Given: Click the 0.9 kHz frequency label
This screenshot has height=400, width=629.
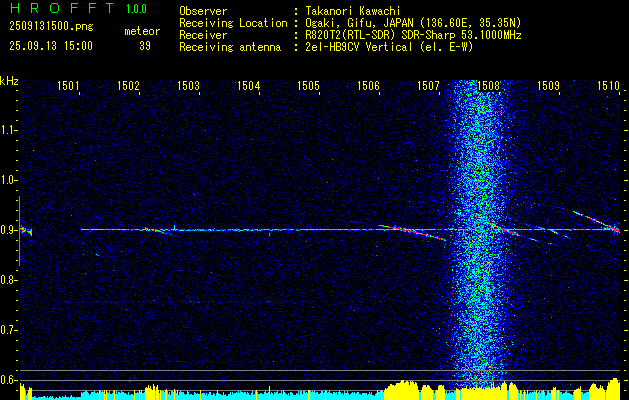Looking at the screenshot, I should pyautogui.click(x=7, y=230).
